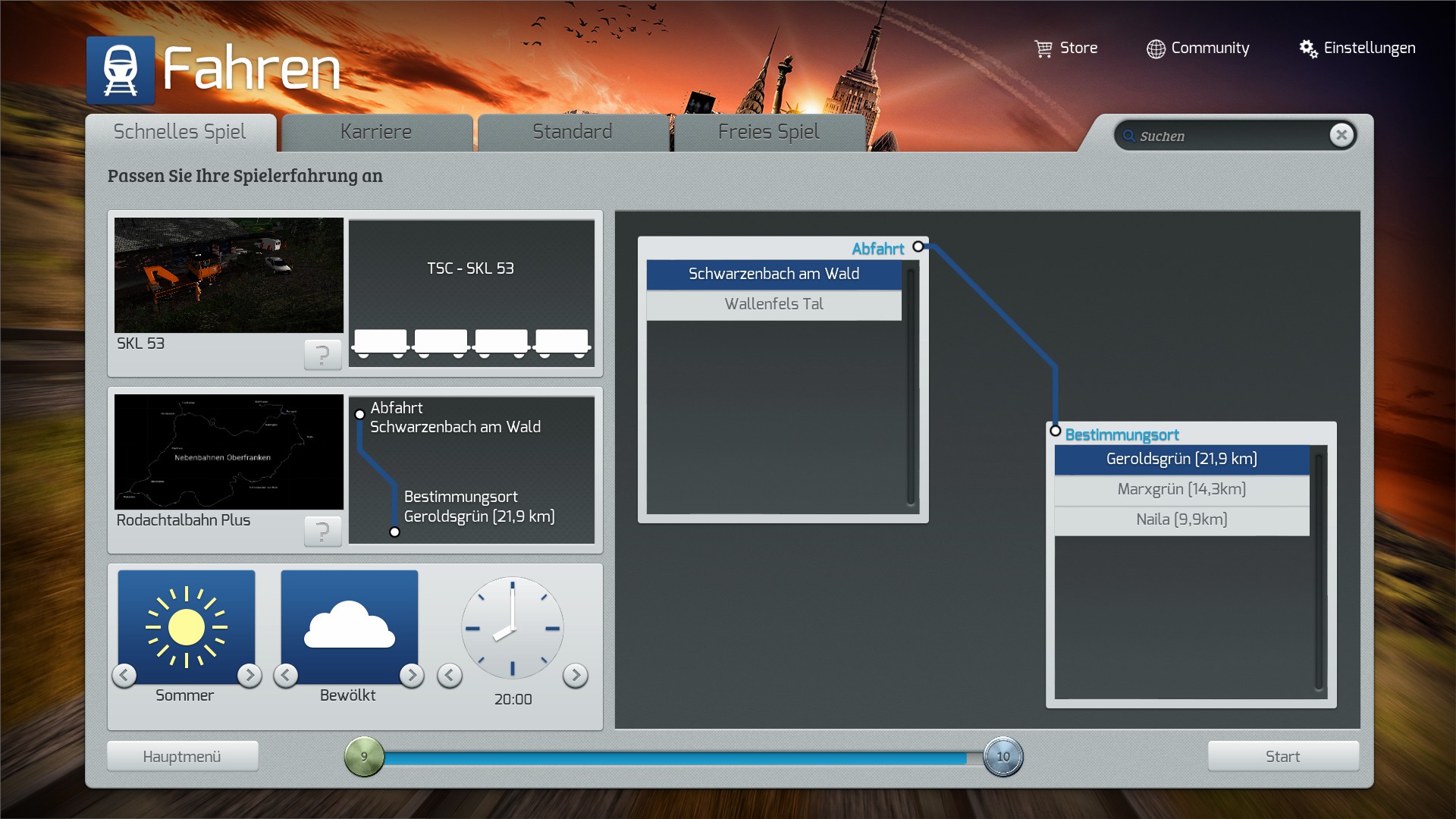The width and height of the screenshot is (1456, 819).
Task: Click the help question mark for Rodachtalbahn Plus
Action: [322, 531]
